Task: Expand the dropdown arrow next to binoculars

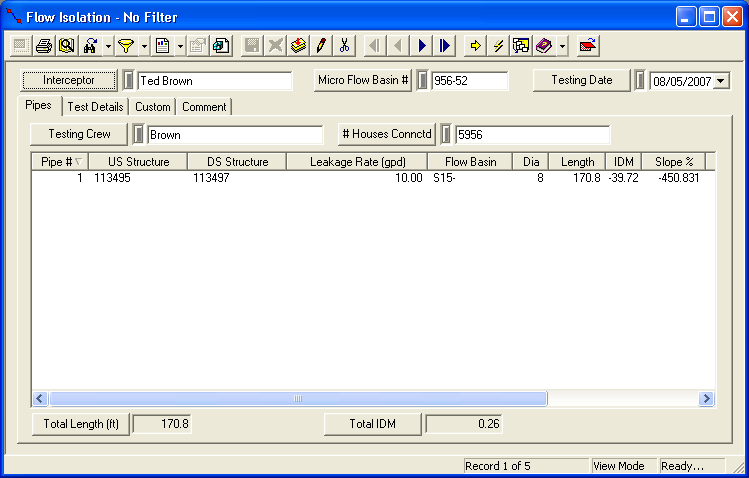Action: (x=108, y=46)
